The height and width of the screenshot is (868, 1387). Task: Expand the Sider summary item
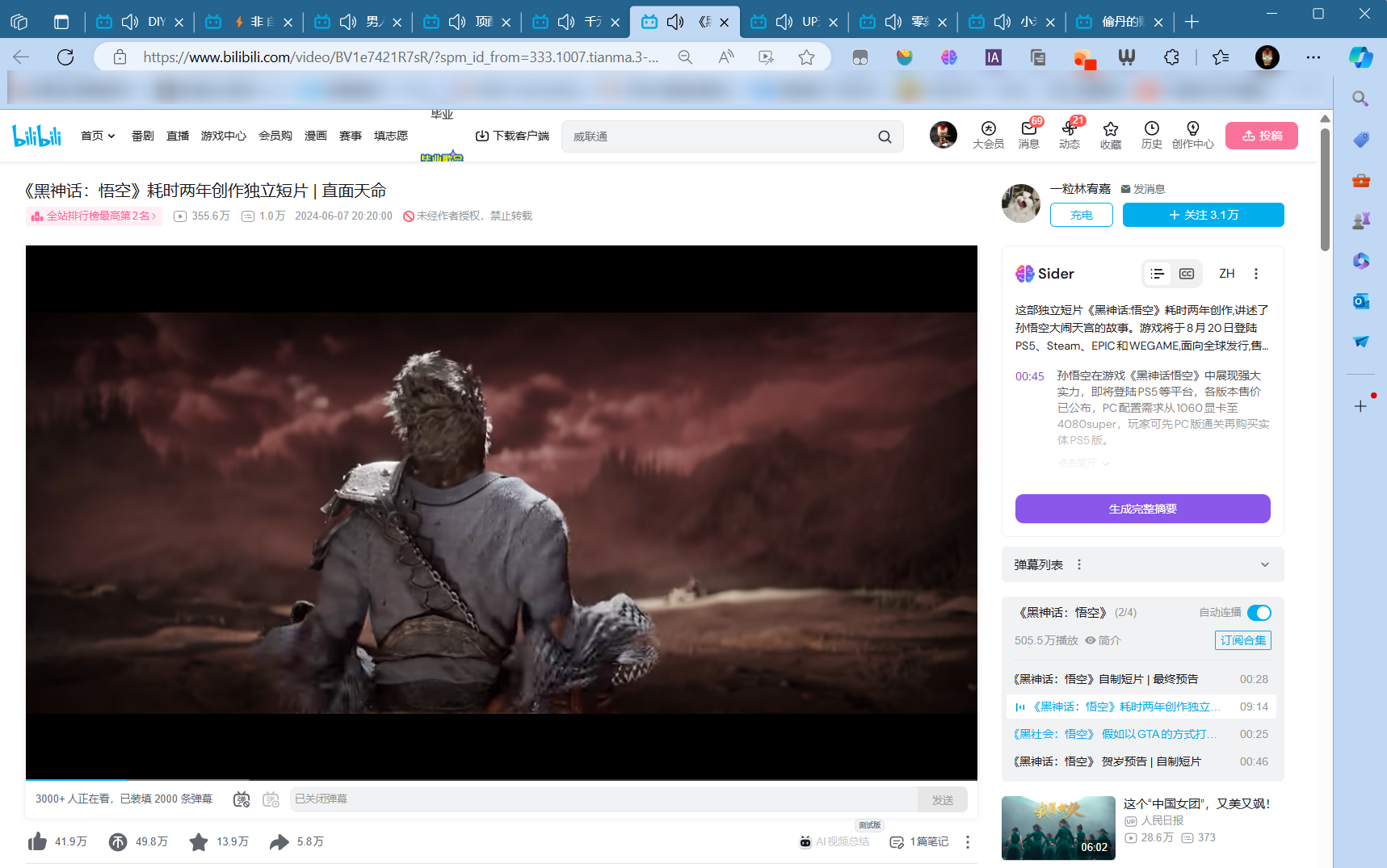[x=1084, y=463]
